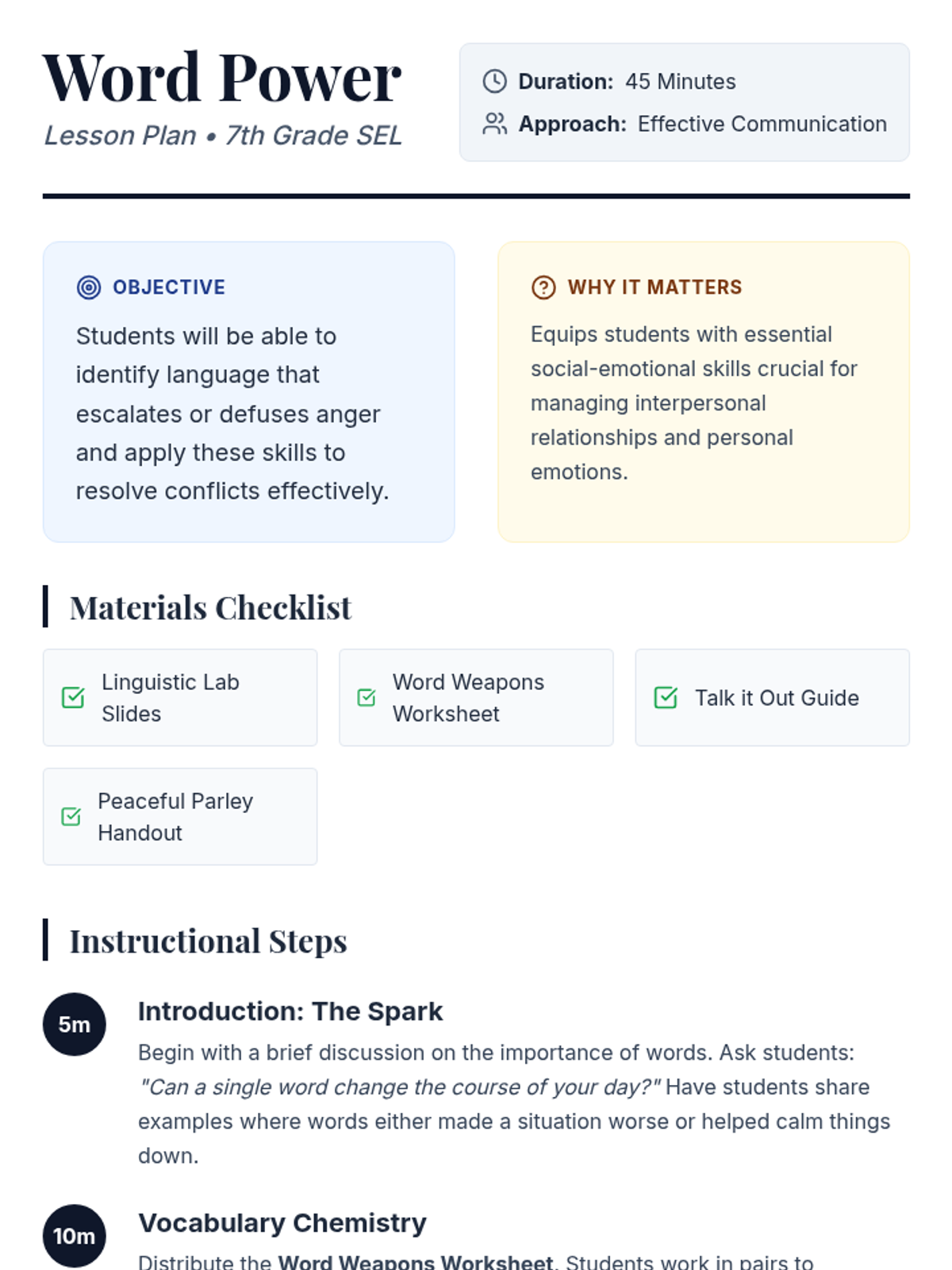Click the clock icon beside Duration
The image size is (952, 1270).
(x=494, y=81)
